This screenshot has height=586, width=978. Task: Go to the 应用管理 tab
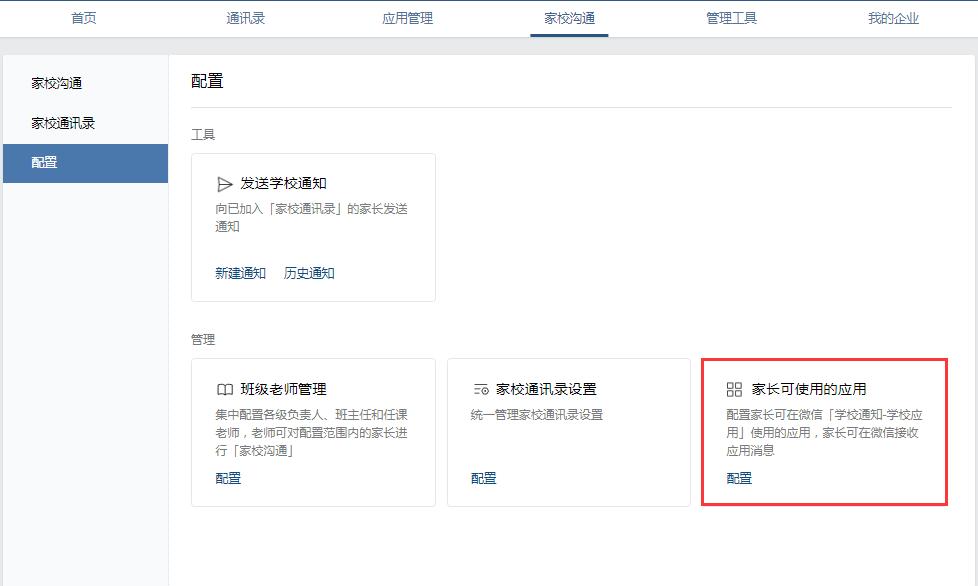click(x=408, y=18)
